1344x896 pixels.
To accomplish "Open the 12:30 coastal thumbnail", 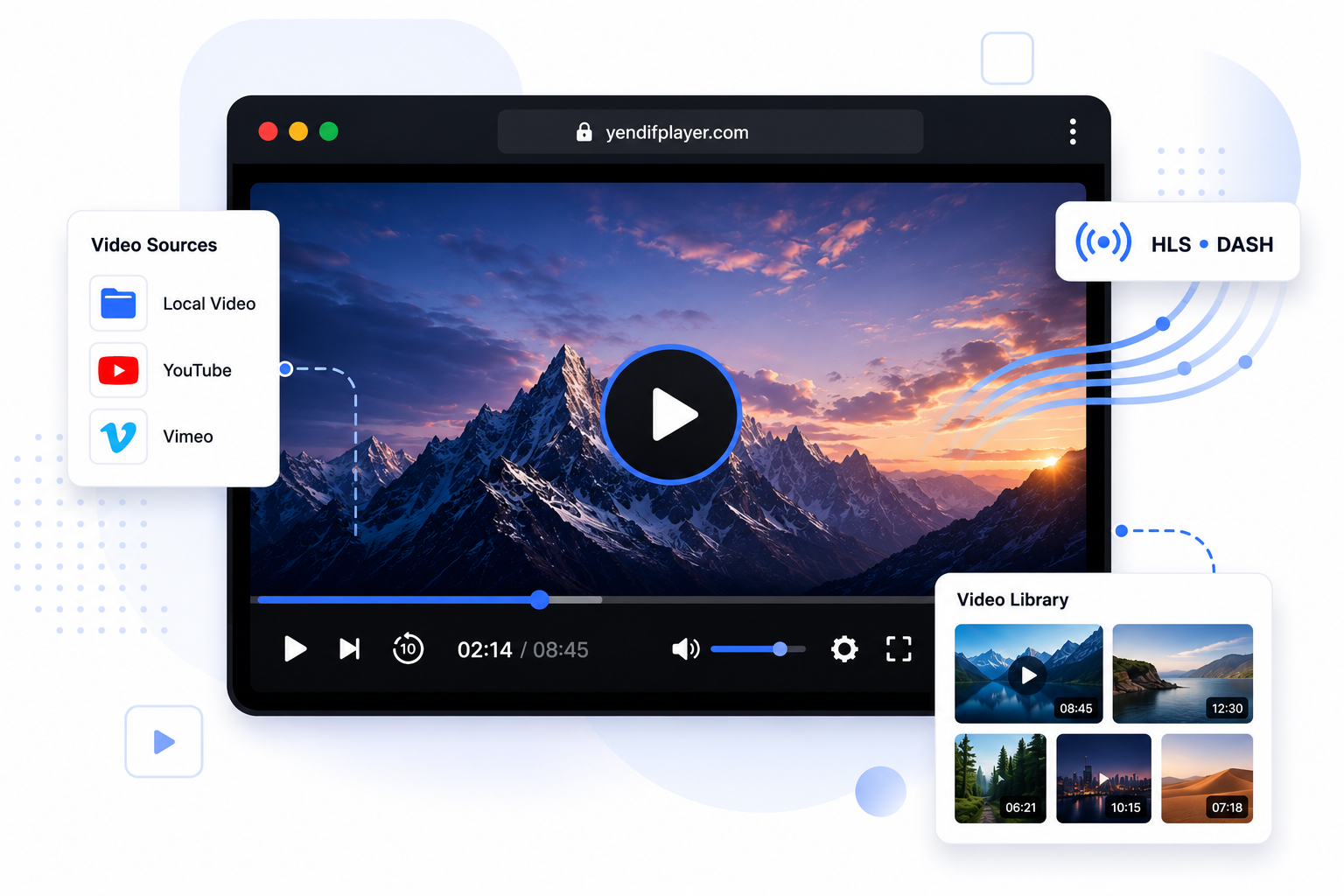I will [x=1182, y=673].
